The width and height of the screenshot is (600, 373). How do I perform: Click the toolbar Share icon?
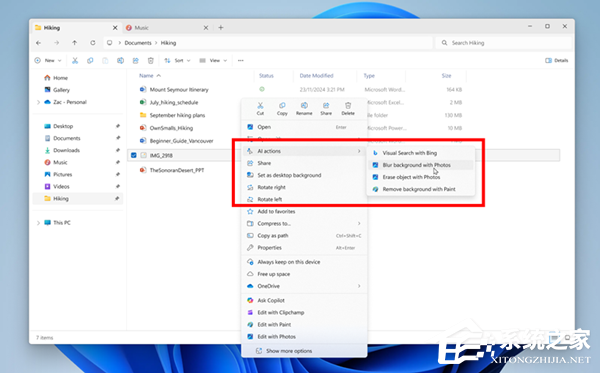pos(135,60)
